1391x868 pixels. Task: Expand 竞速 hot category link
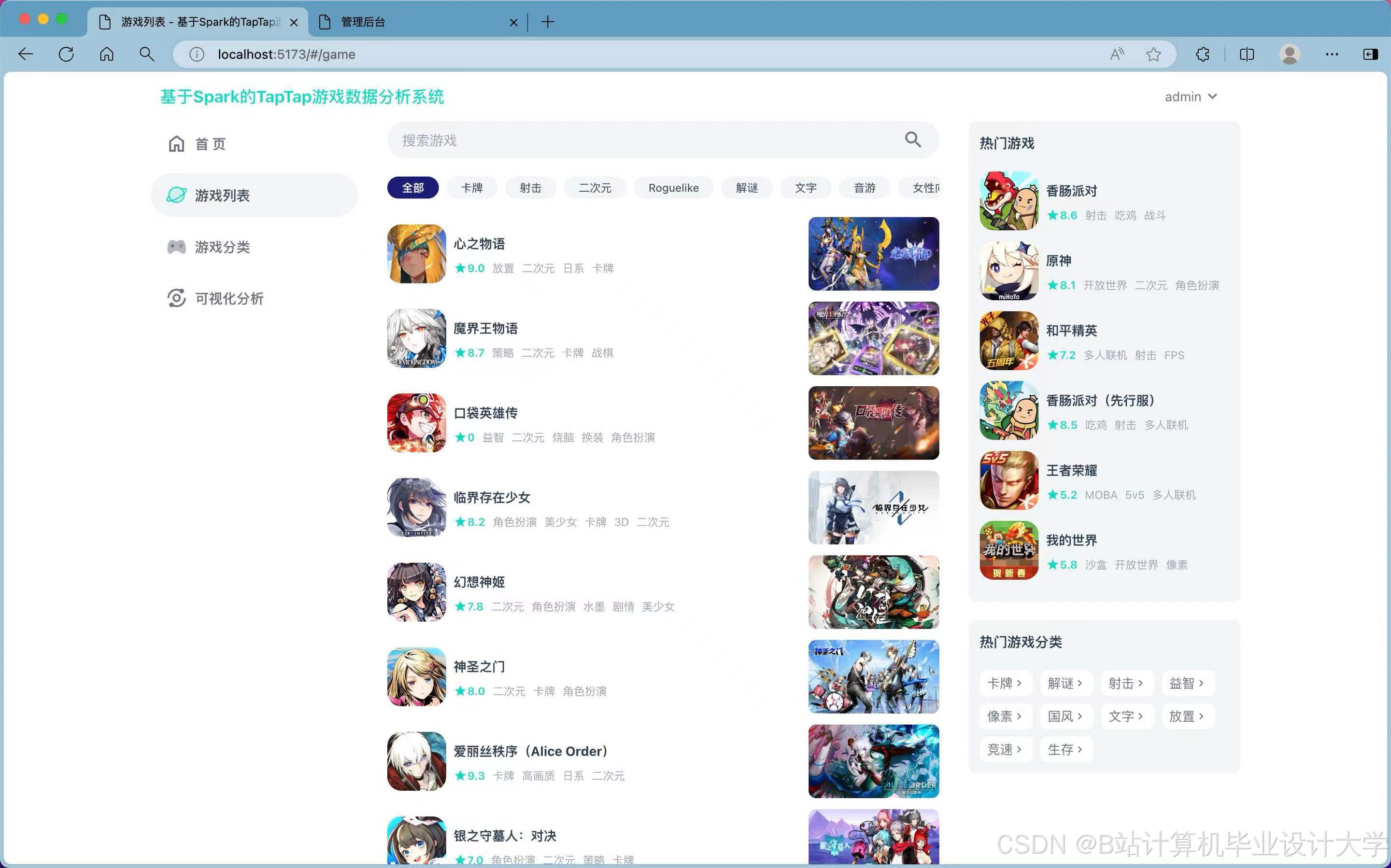tap(1004, 749)
